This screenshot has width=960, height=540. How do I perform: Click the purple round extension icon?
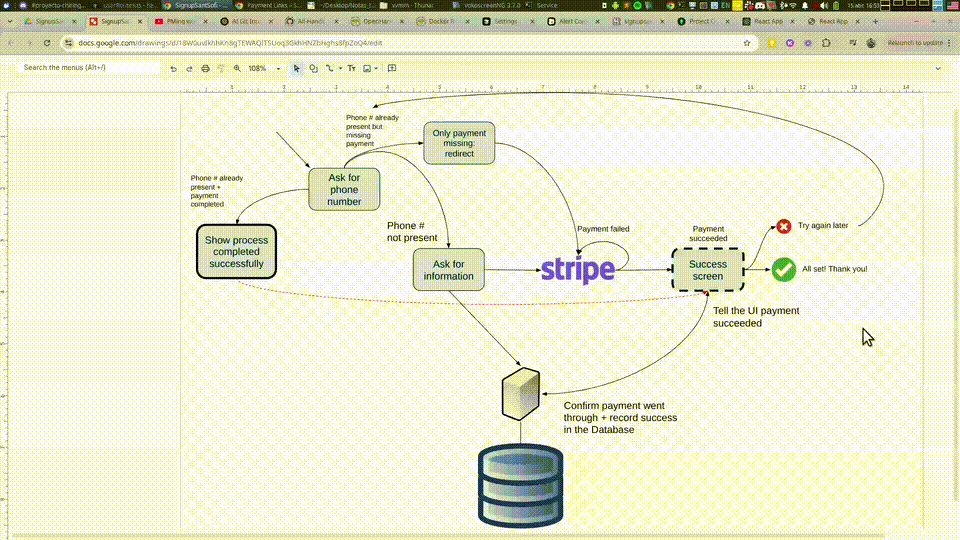click(790, 43)
